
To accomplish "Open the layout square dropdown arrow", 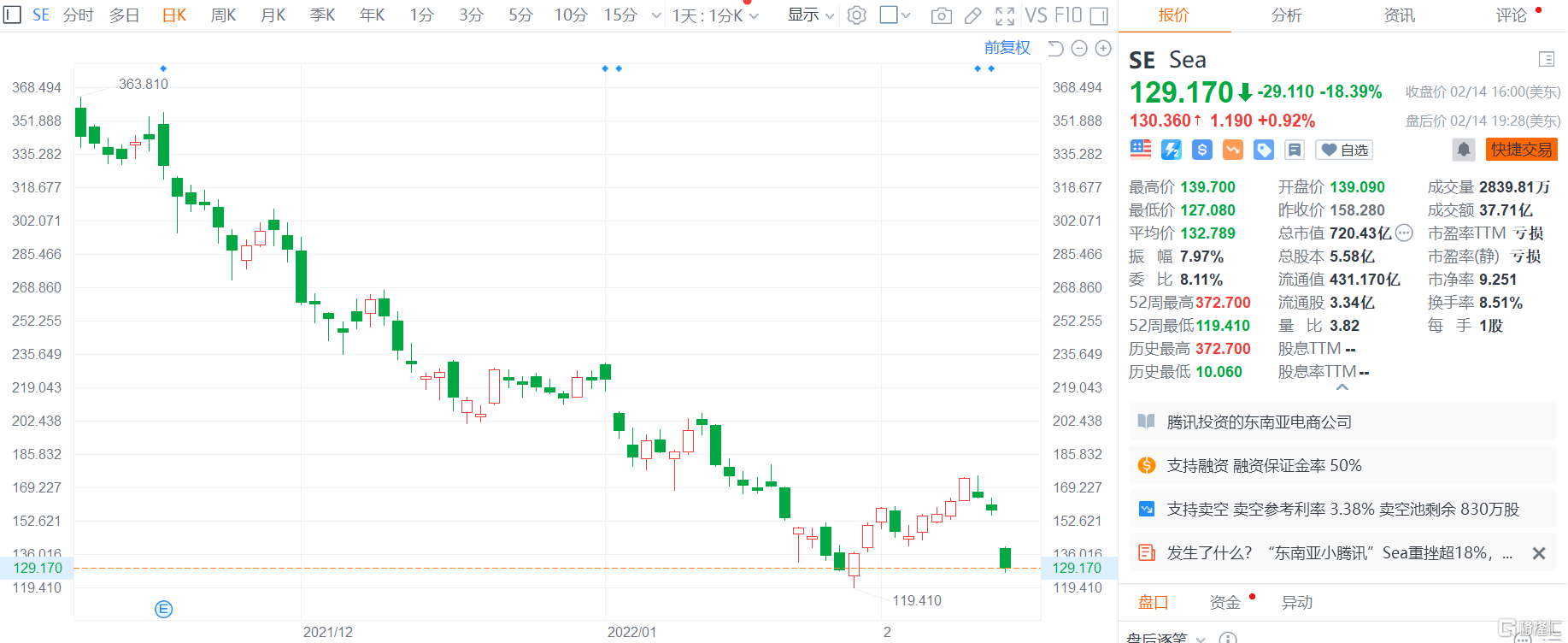I will click(x=907, y=15).
